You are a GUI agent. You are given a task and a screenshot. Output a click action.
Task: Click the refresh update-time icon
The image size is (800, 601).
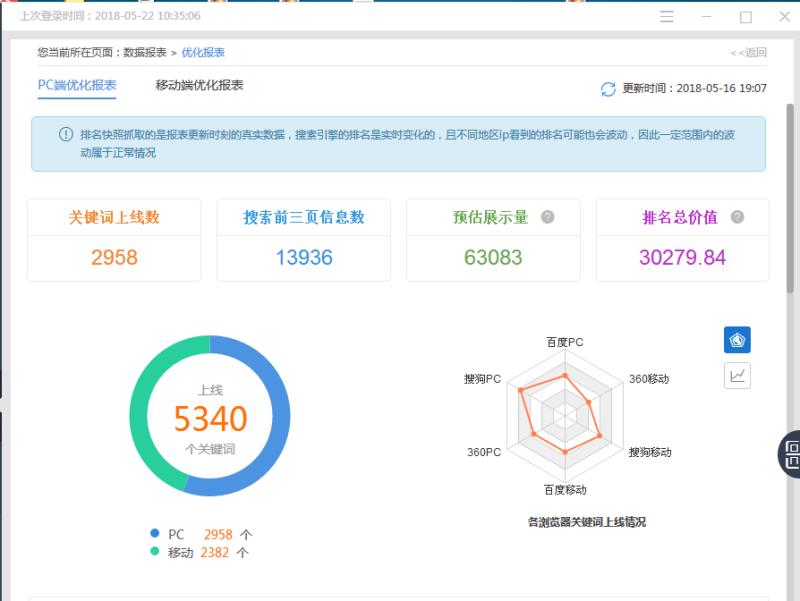coord(608,89)
